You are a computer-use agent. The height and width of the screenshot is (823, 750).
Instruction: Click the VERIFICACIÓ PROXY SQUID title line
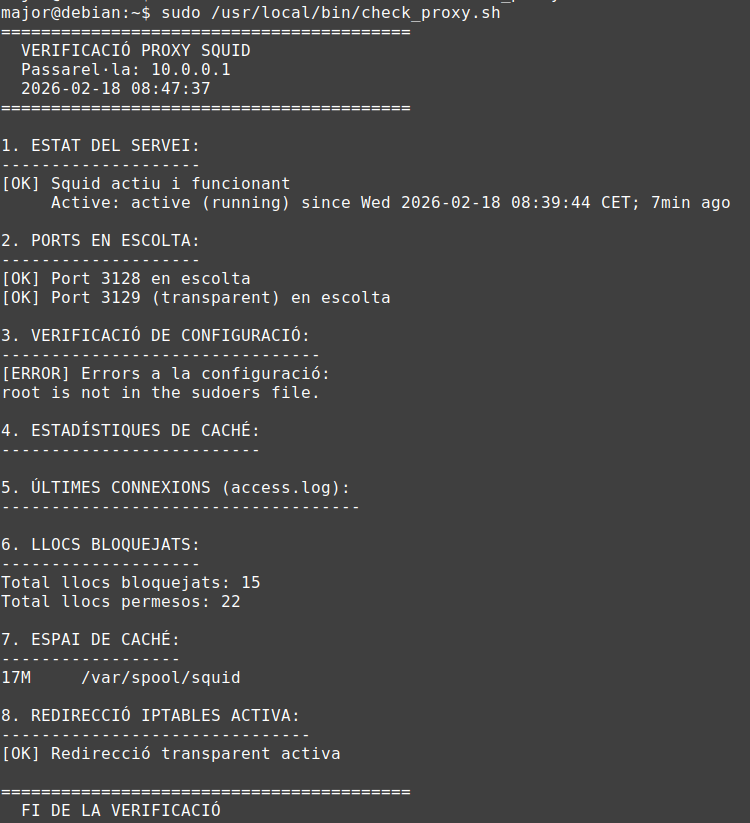coord(135,50)
